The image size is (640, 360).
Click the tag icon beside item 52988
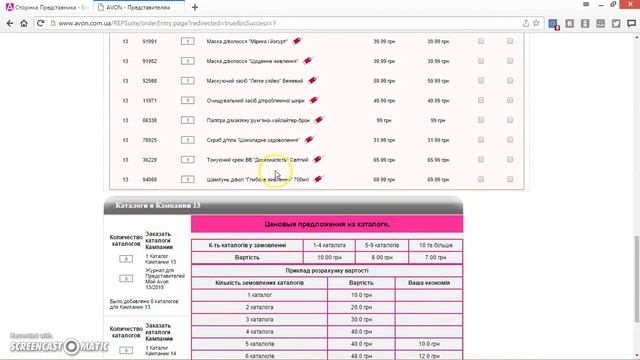click(x=312, y=80)
